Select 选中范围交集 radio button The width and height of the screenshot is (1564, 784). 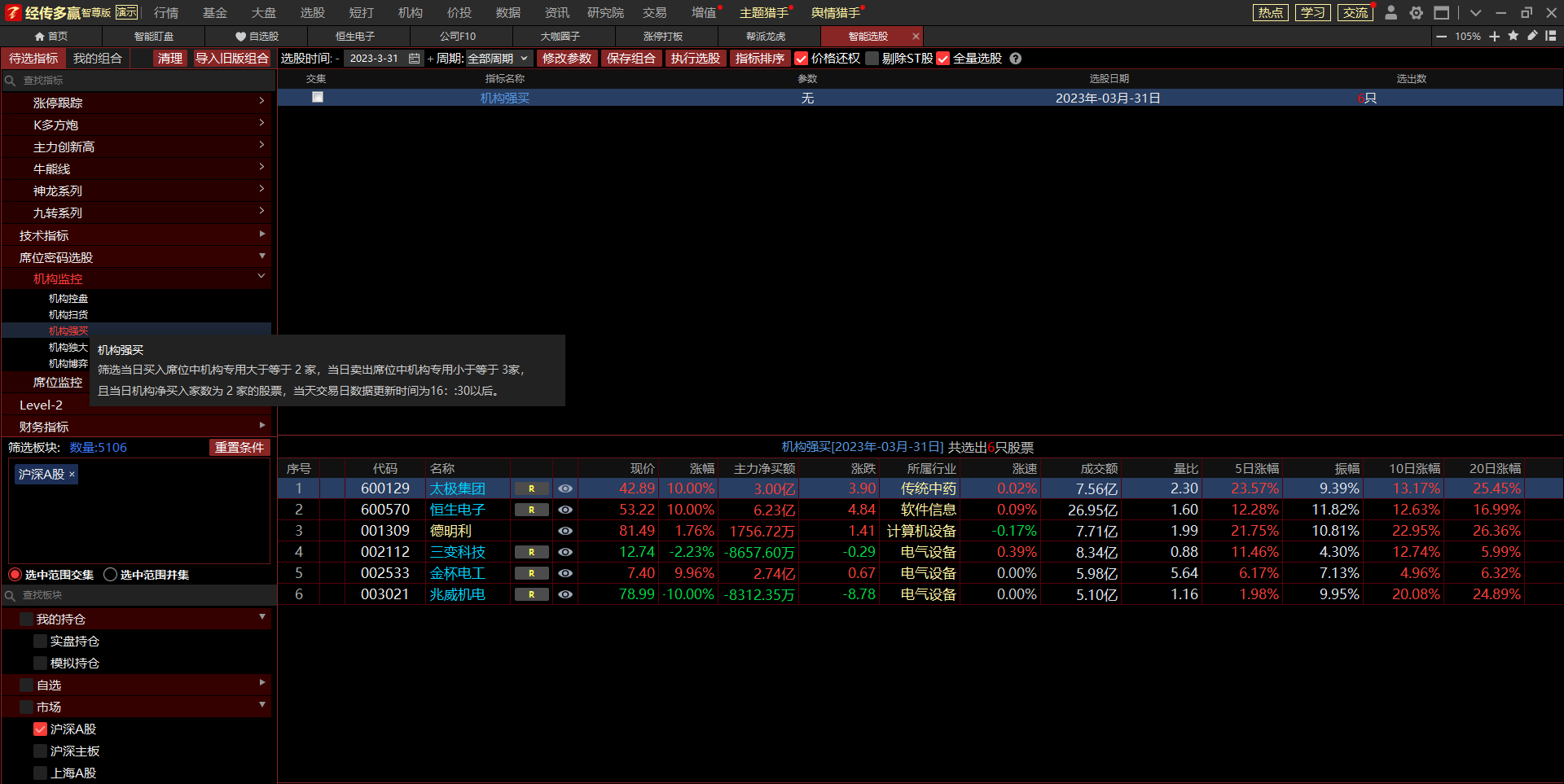tap(15, 575)
